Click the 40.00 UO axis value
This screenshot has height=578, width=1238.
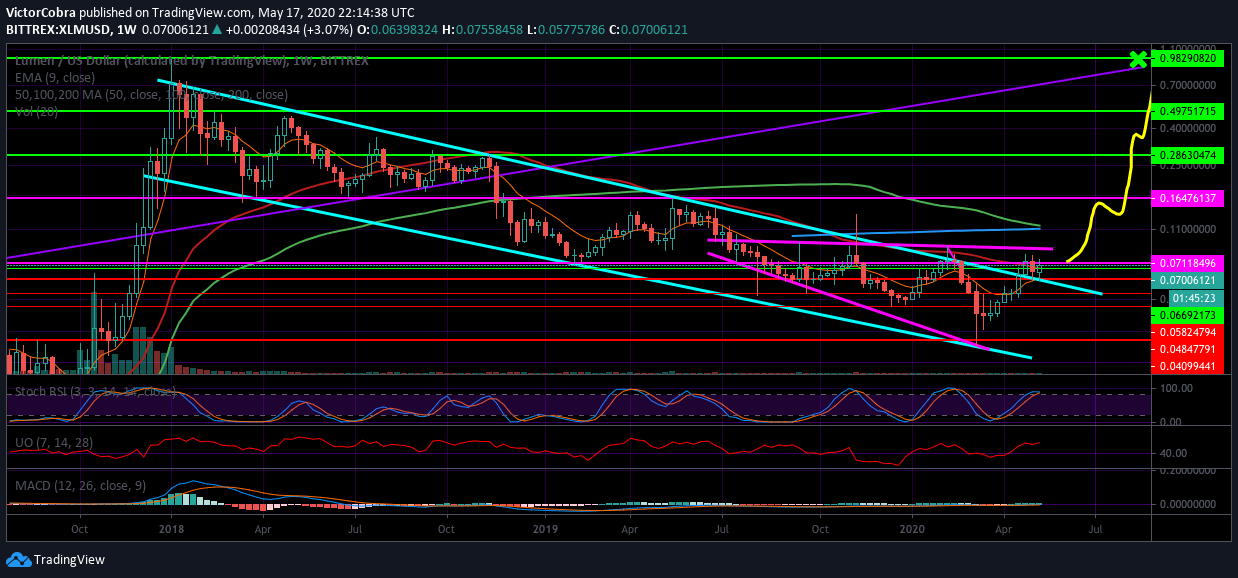[x=1174, y=453]
